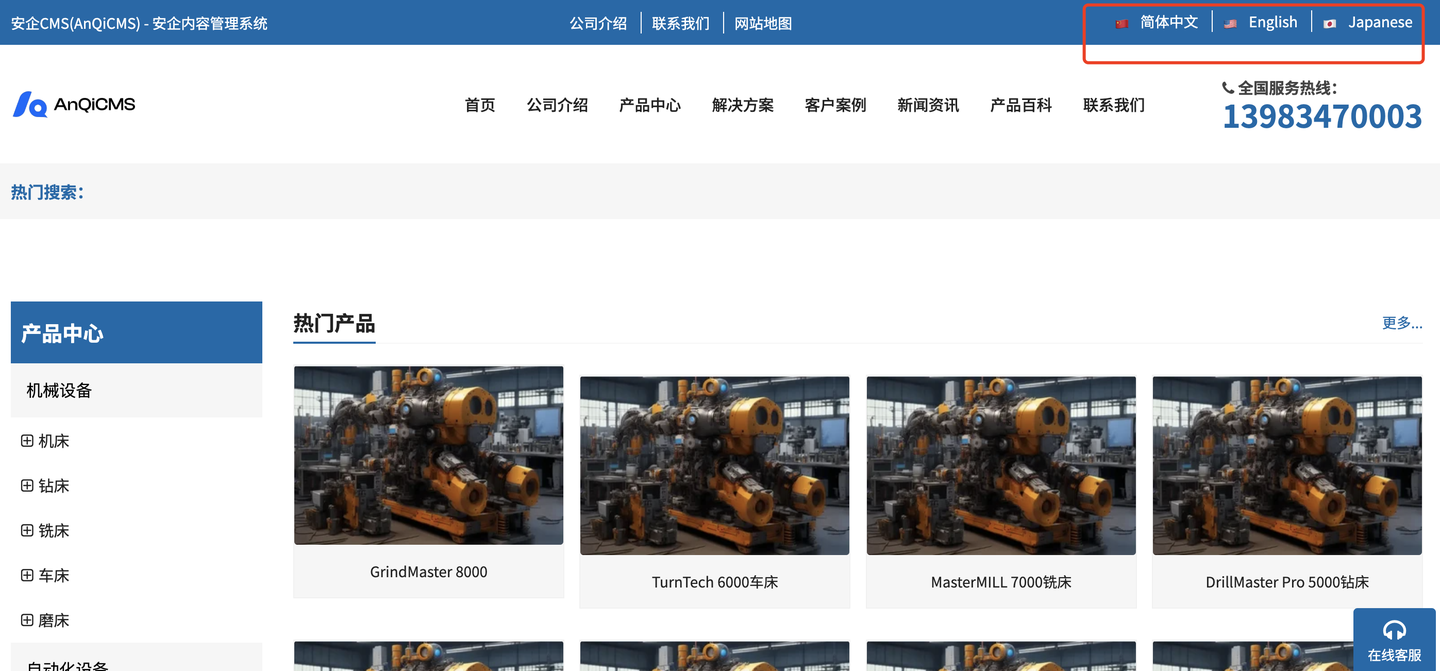
Task: Click the 热门搜索 label
Action: [x=48, y=192]
